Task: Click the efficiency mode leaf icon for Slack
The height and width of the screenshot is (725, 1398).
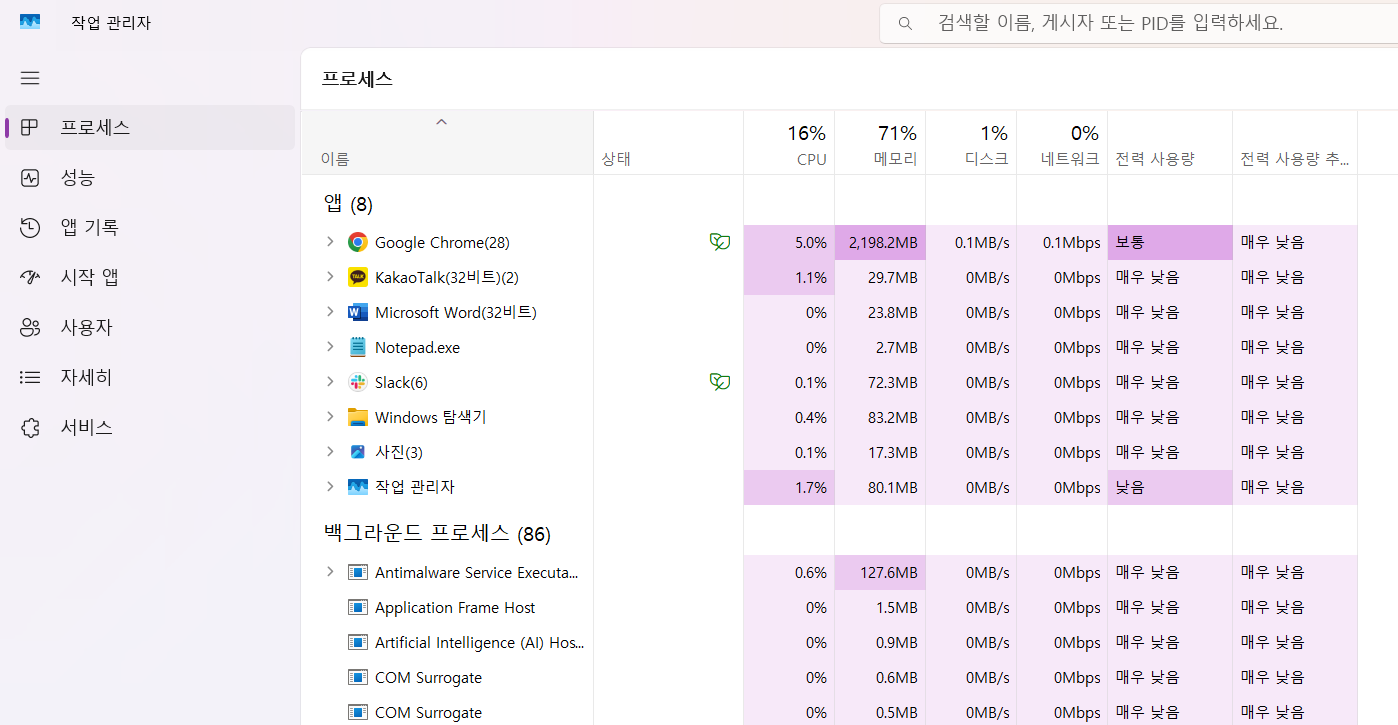Action: [x=719, y=382]
